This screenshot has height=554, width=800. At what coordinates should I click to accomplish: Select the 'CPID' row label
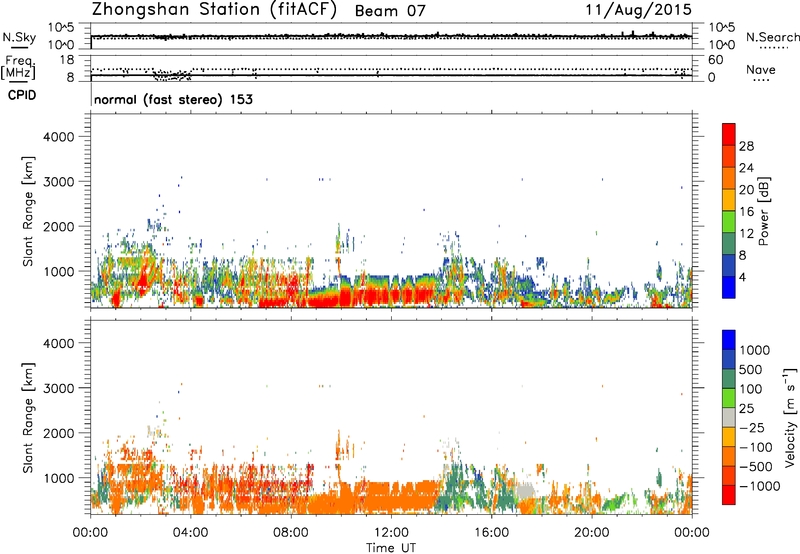[x=22, y=95]
